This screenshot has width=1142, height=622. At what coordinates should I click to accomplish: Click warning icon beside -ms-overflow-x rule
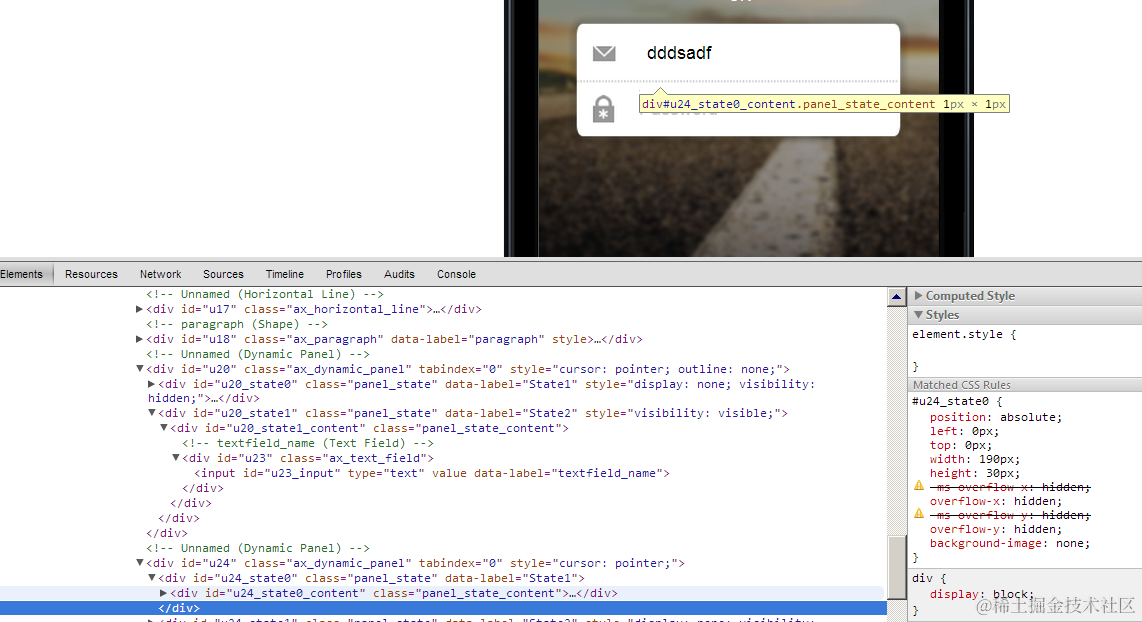919,487
